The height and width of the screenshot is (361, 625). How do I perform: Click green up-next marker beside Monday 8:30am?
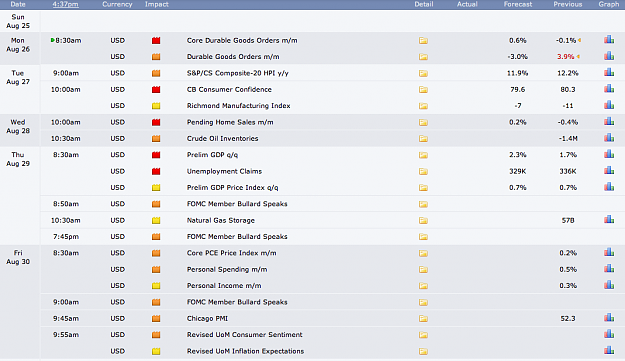click(x=53, y=40)
